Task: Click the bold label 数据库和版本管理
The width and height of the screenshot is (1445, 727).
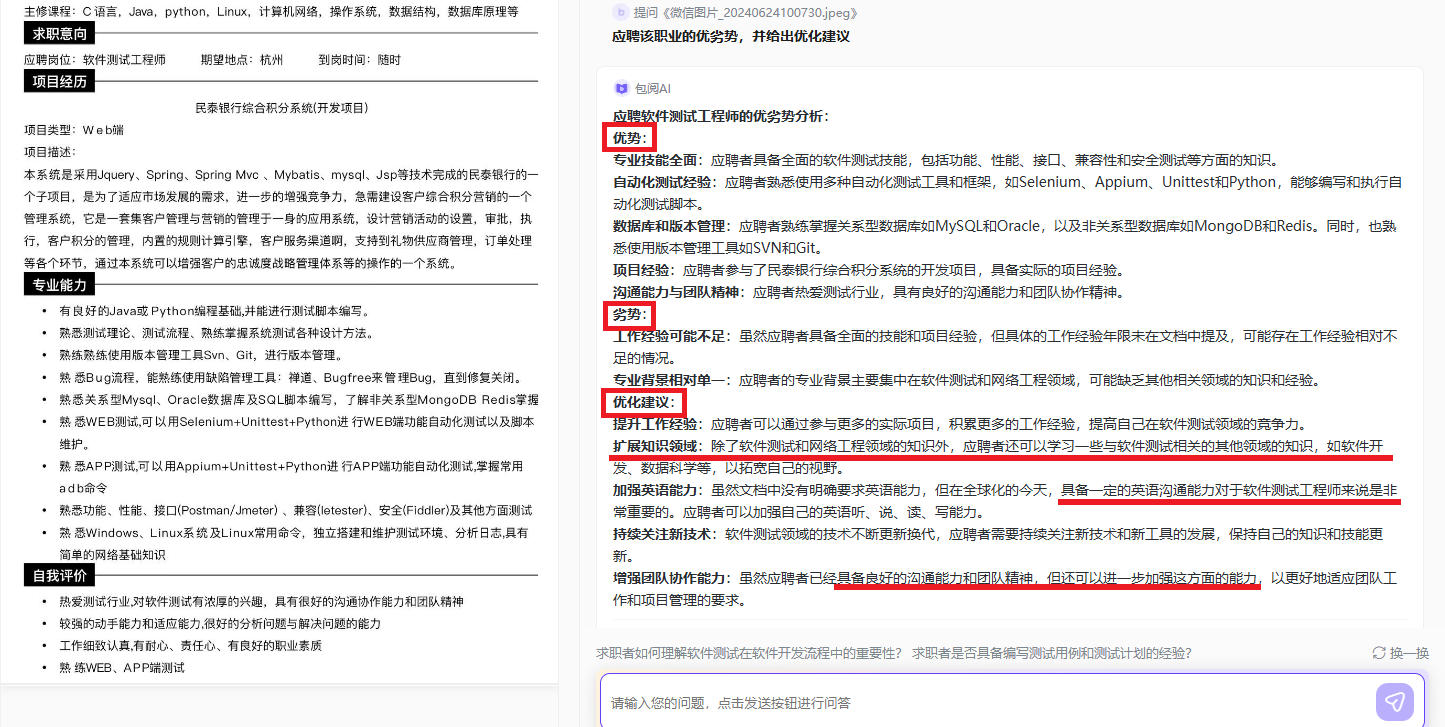Action: 672,226
